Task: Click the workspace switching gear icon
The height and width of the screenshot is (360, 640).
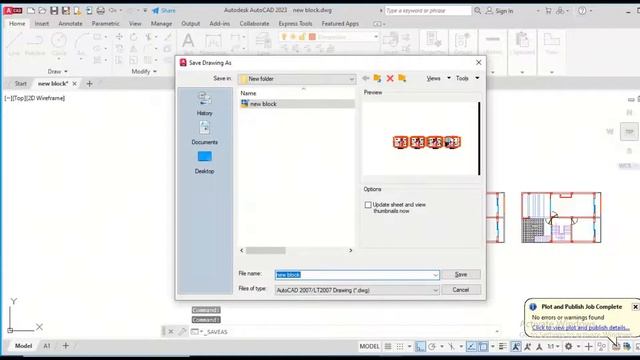Action: 568,347
